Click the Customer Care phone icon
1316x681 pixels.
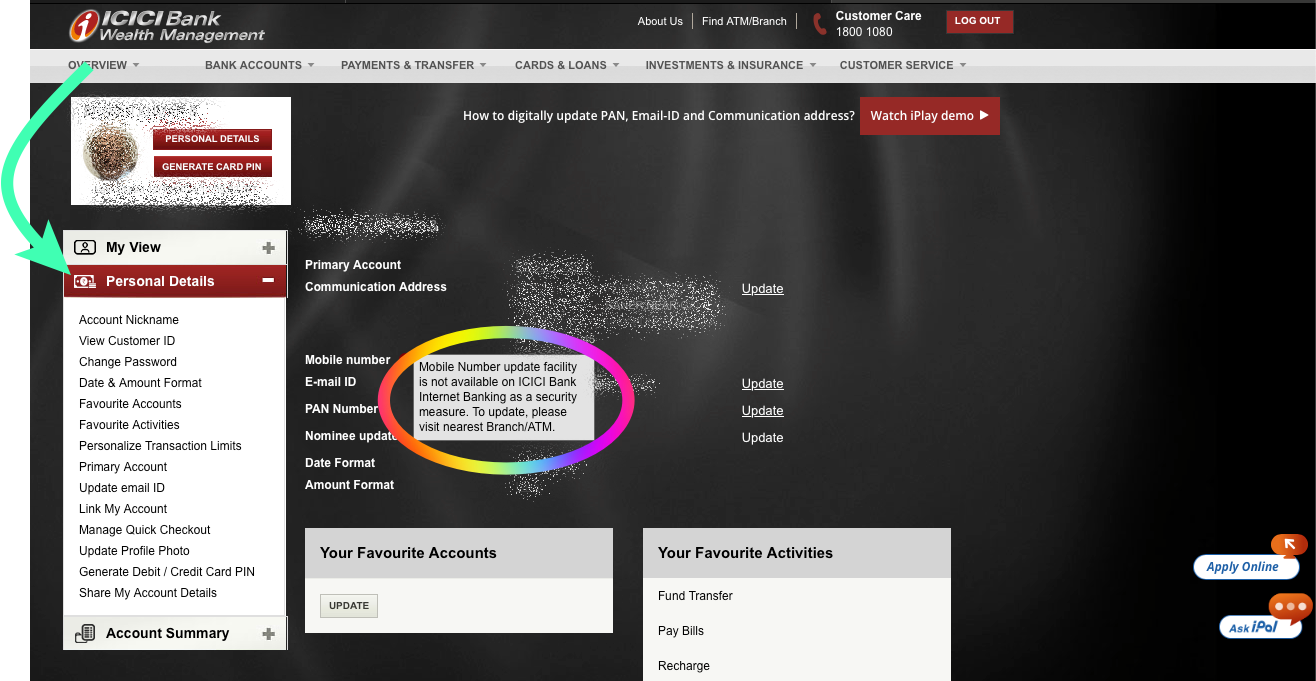(820, 24)
